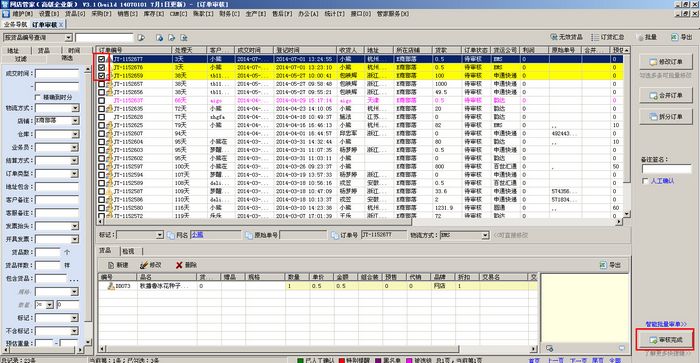
Task: Open the 按货品编号查询 search type dropdown
Action: [x=68, y=38]
